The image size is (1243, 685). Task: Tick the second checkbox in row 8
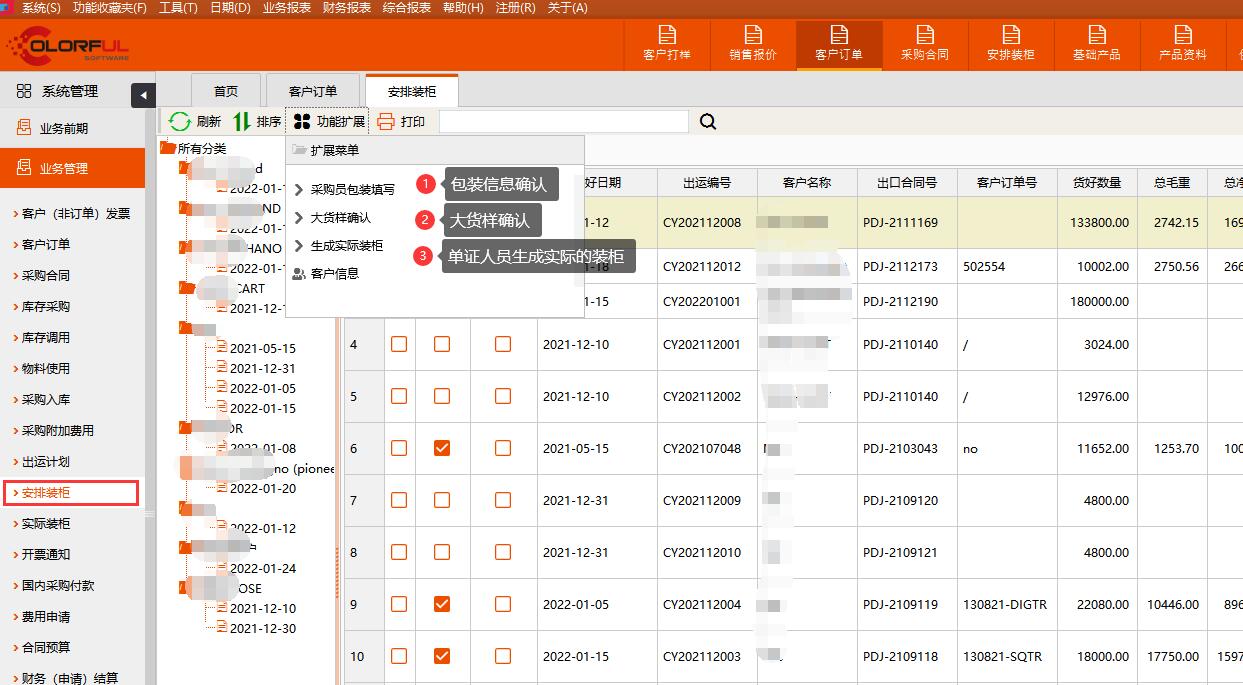pos(442,552)
